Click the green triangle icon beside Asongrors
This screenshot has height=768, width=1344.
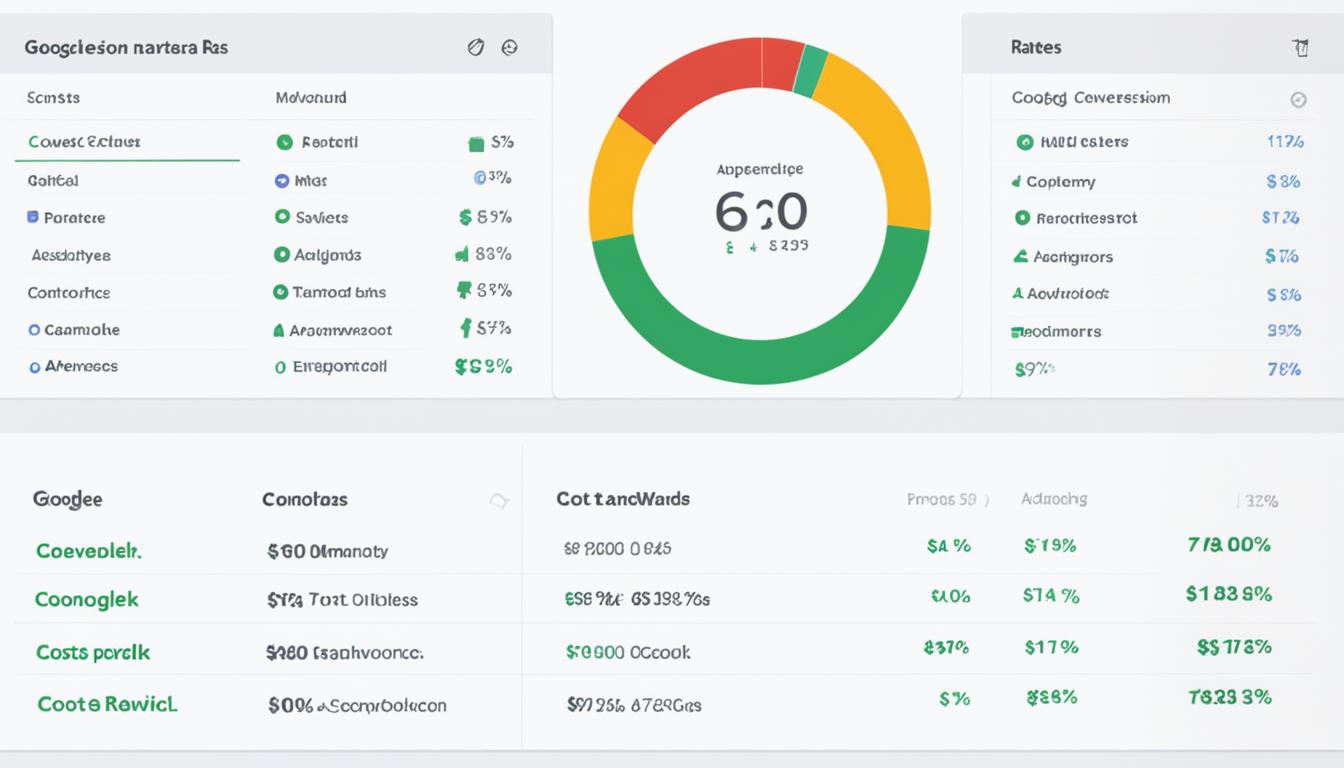pyautogui.click(x=1020, y=256)
